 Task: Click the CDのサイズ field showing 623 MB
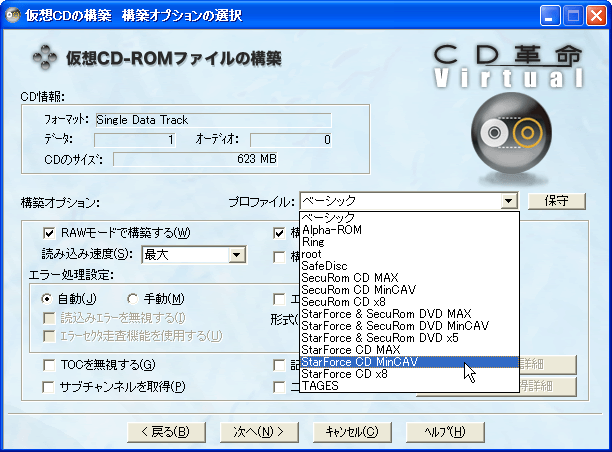195,159
